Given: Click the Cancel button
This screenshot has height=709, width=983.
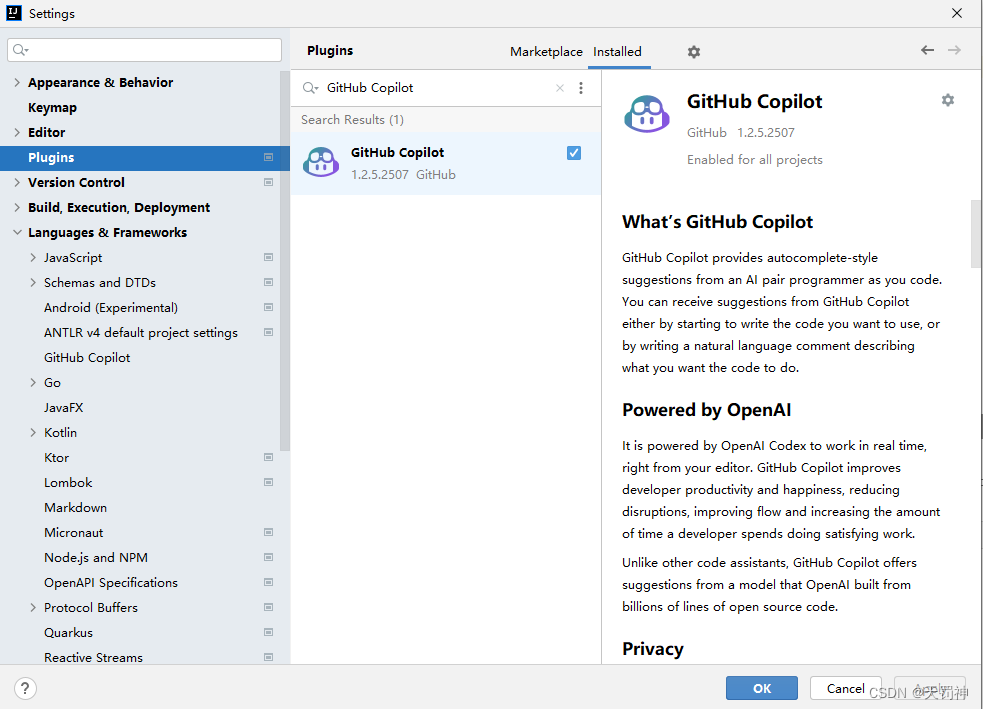Looking at the screenshot, I should pyautogui.click(x=846, y=688).
